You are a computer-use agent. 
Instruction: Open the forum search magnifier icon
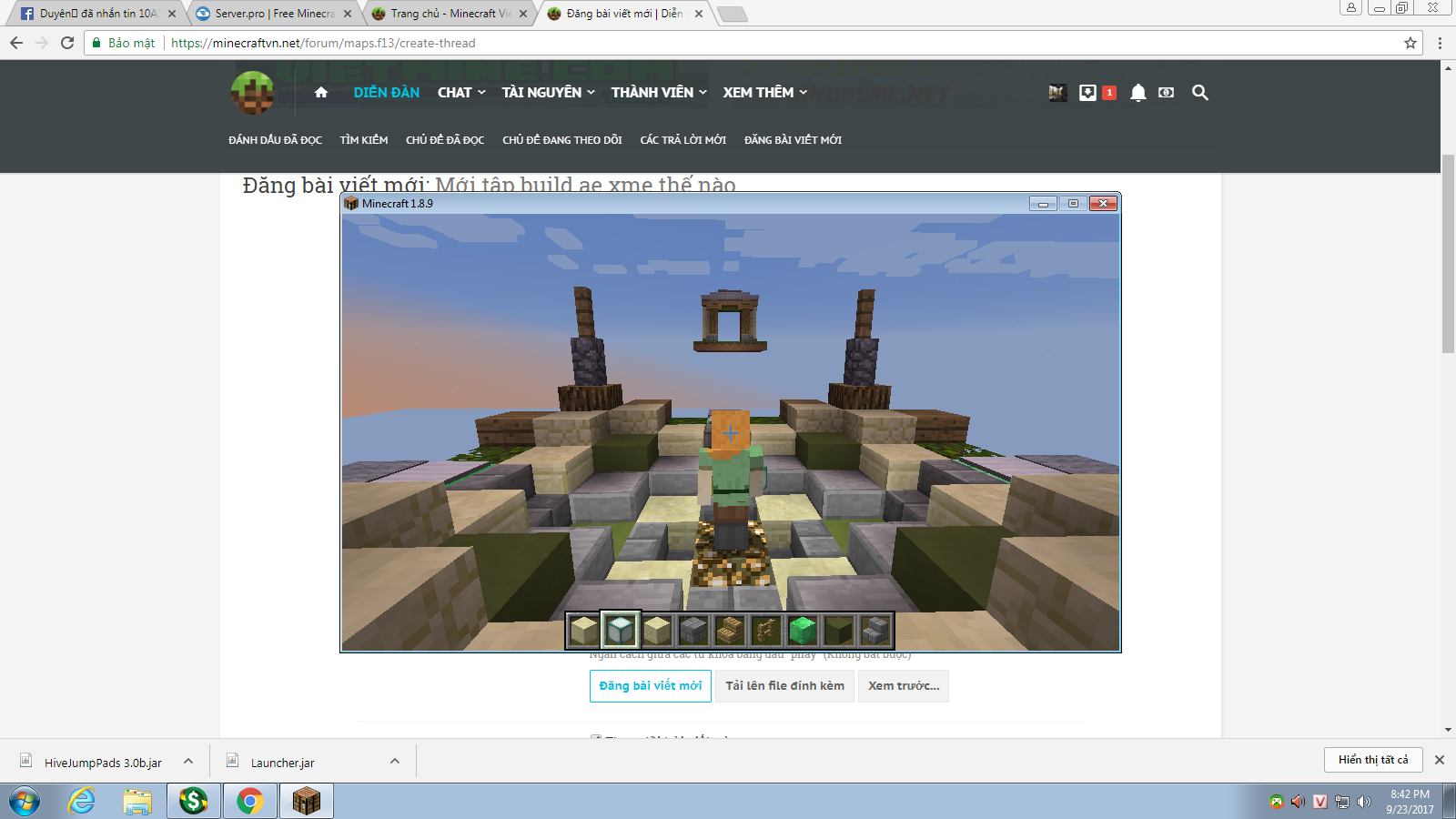[1200, 92]
